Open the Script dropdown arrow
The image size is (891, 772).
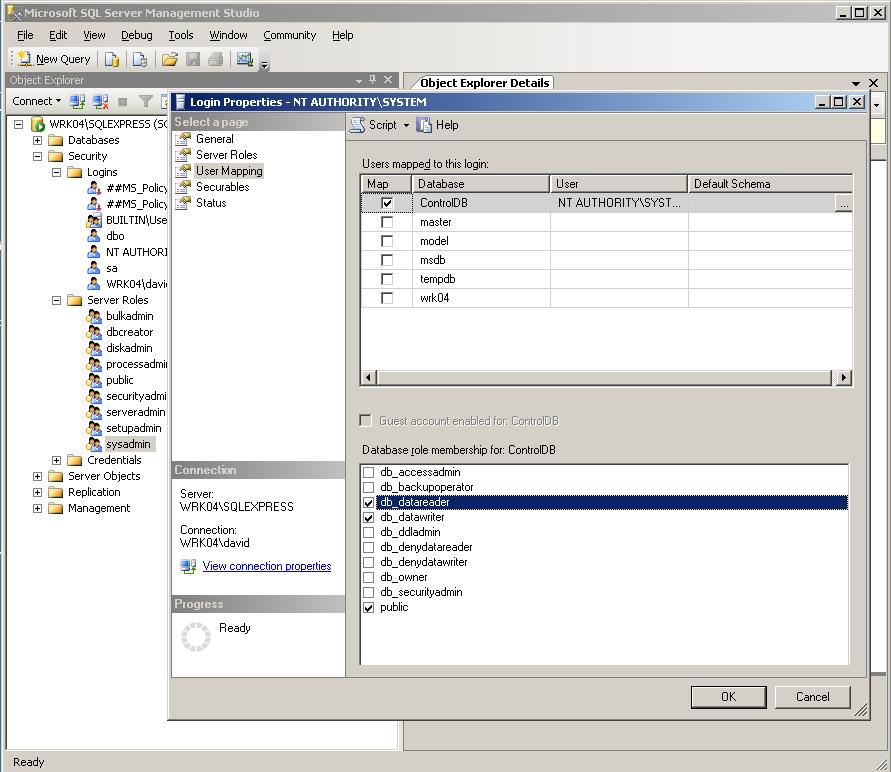pos(406,126)
